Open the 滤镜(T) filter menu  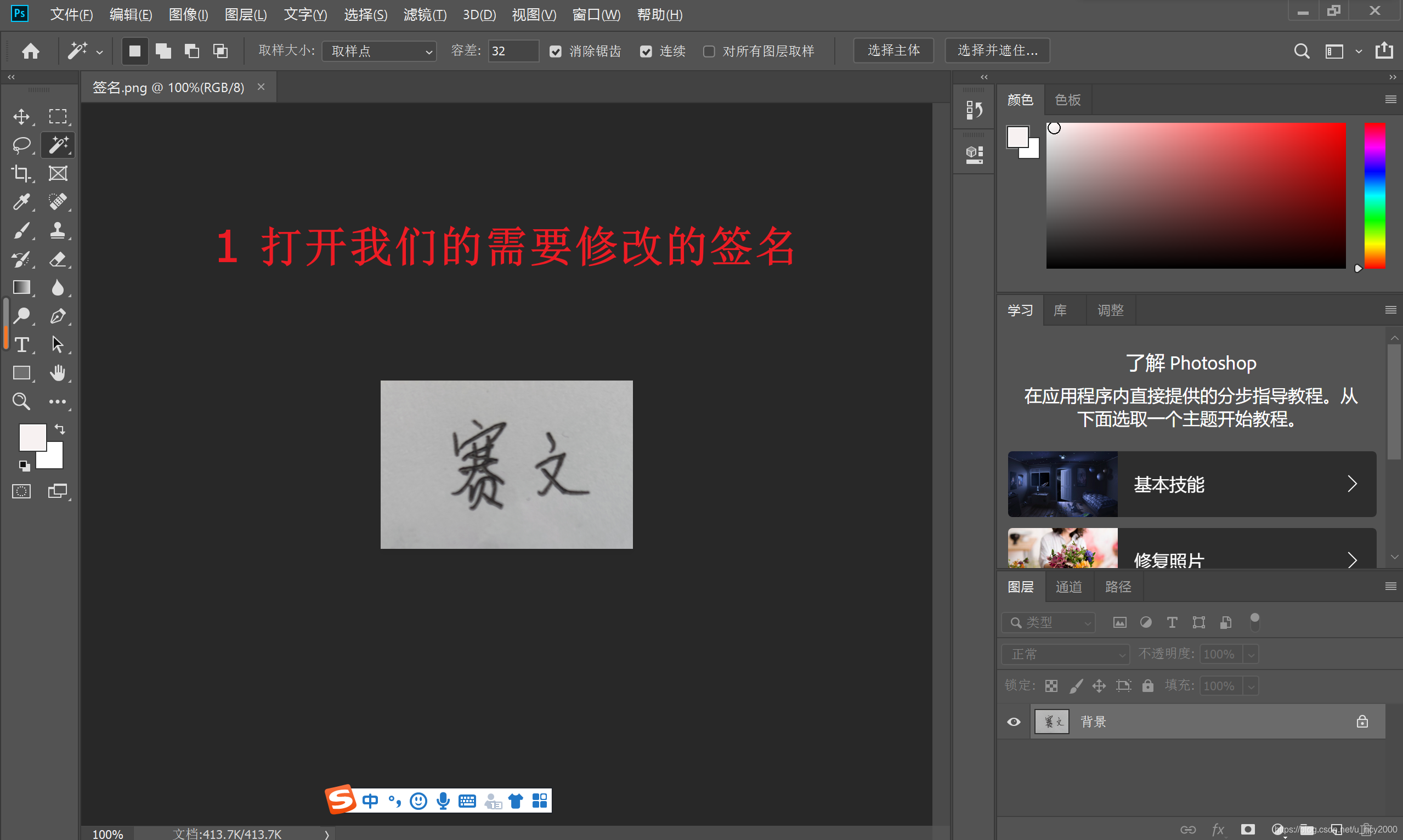(x=425, y=15)
